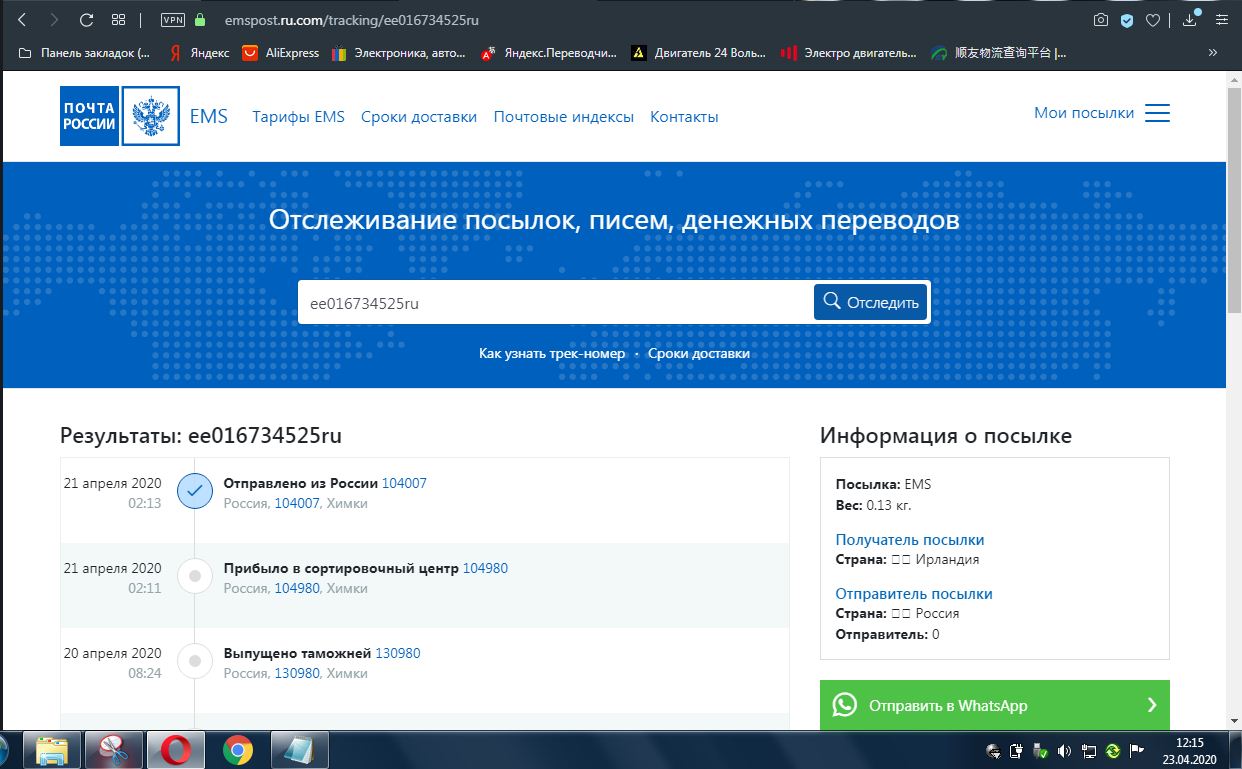
Task: Go to the Почтовые индексы page
Action: 563,117
